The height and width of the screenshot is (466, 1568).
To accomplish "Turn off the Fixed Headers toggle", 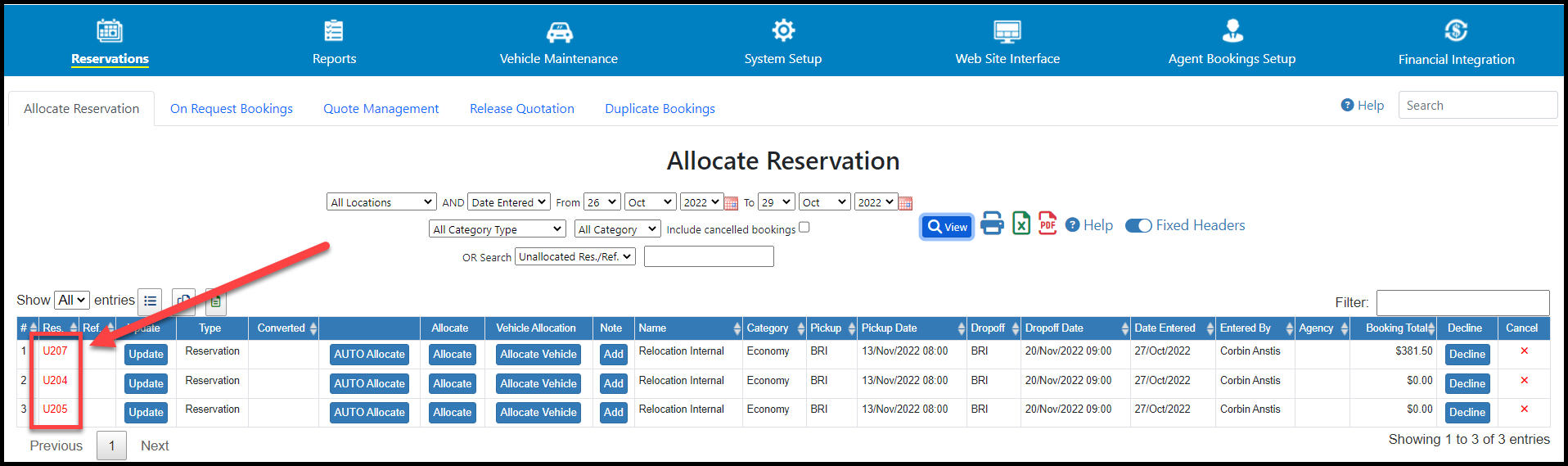I will coord(1138,226).
